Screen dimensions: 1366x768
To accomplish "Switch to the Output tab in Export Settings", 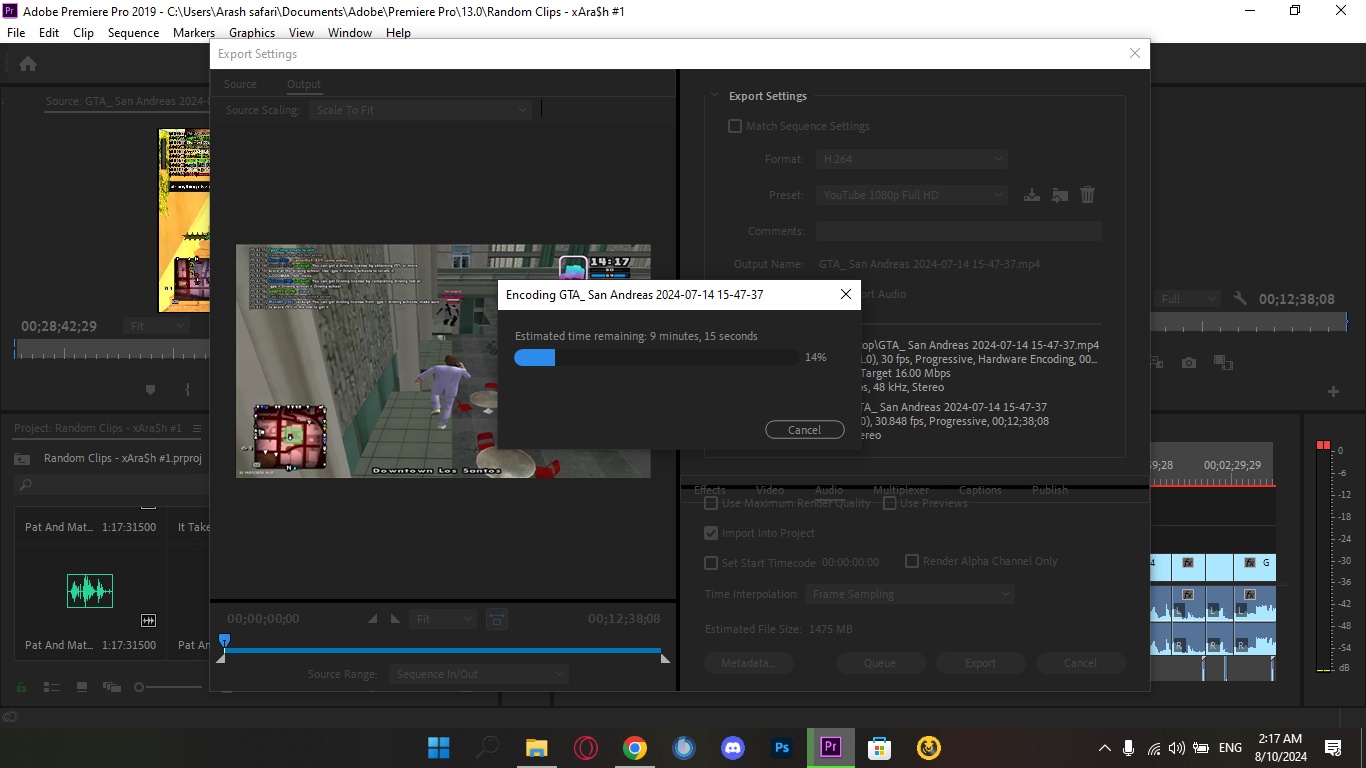I will click(x=304, y=84).
